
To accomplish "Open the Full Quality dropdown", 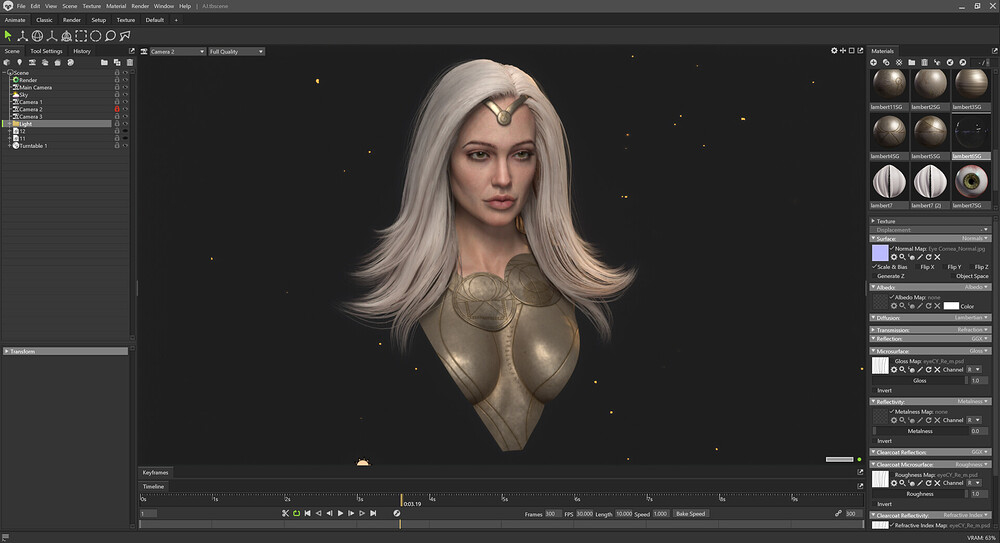I will 236,51.
